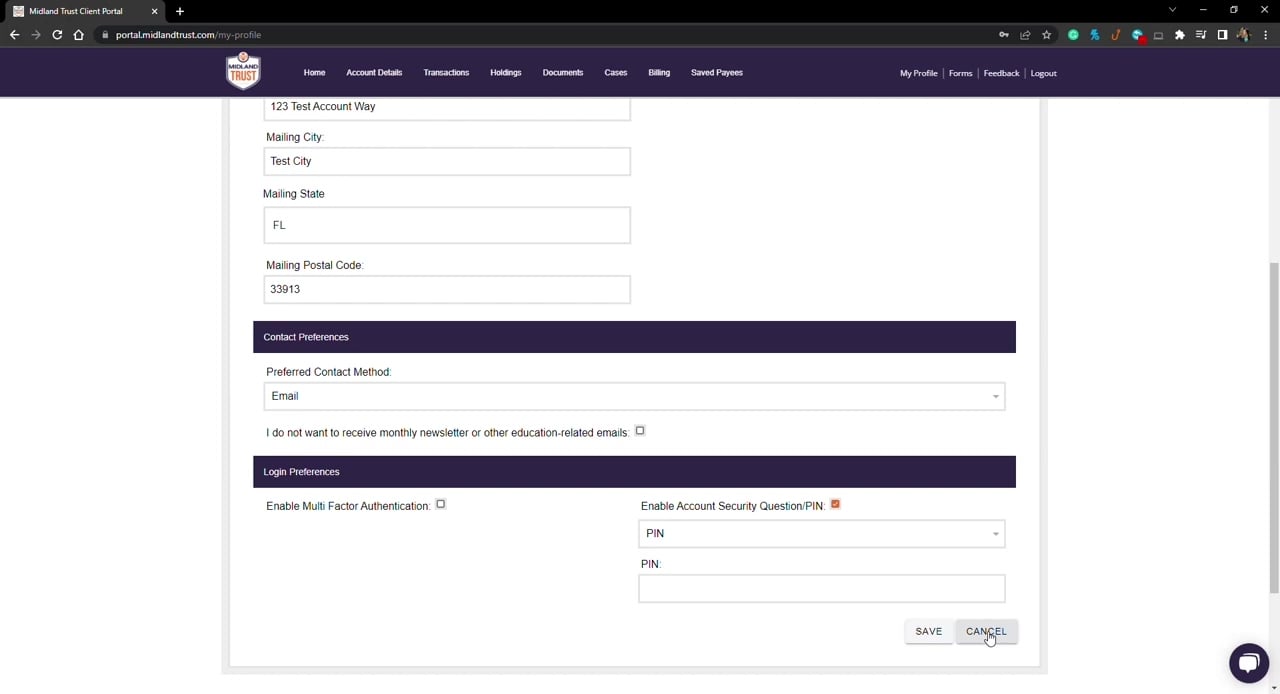Viewport: 1280px width, 694px height.
Task: Click the share page icon
Action: point(1025,35)
